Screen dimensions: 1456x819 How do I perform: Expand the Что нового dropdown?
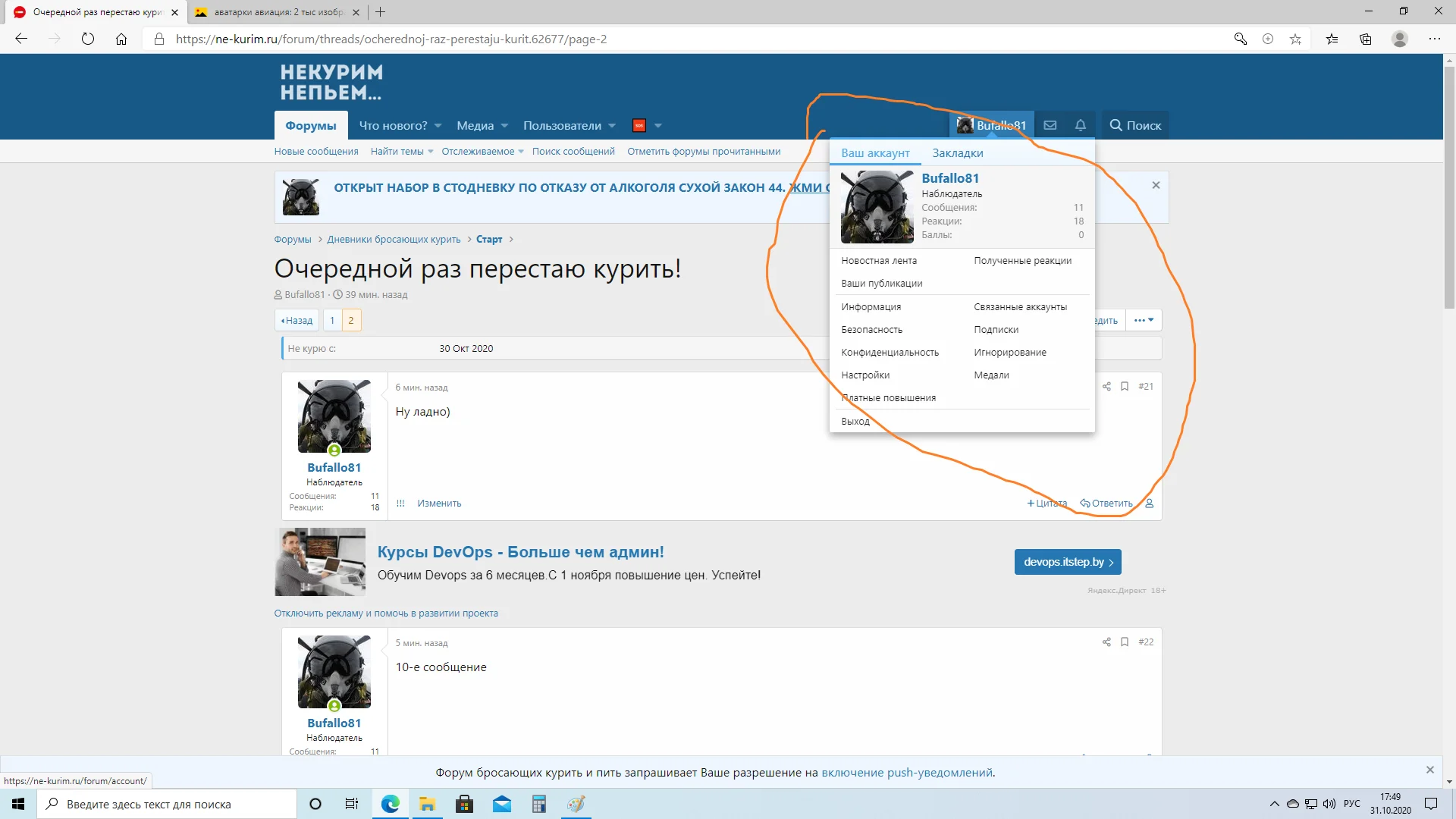tap(400, 125)
